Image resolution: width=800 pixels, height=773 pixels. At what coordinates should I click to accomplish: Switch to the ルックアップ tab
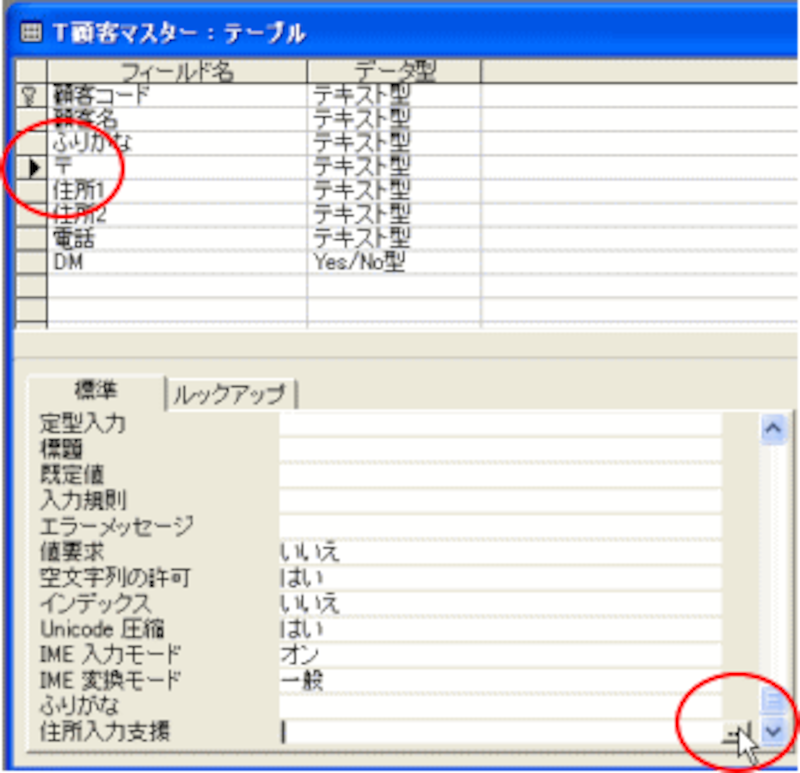231,394
